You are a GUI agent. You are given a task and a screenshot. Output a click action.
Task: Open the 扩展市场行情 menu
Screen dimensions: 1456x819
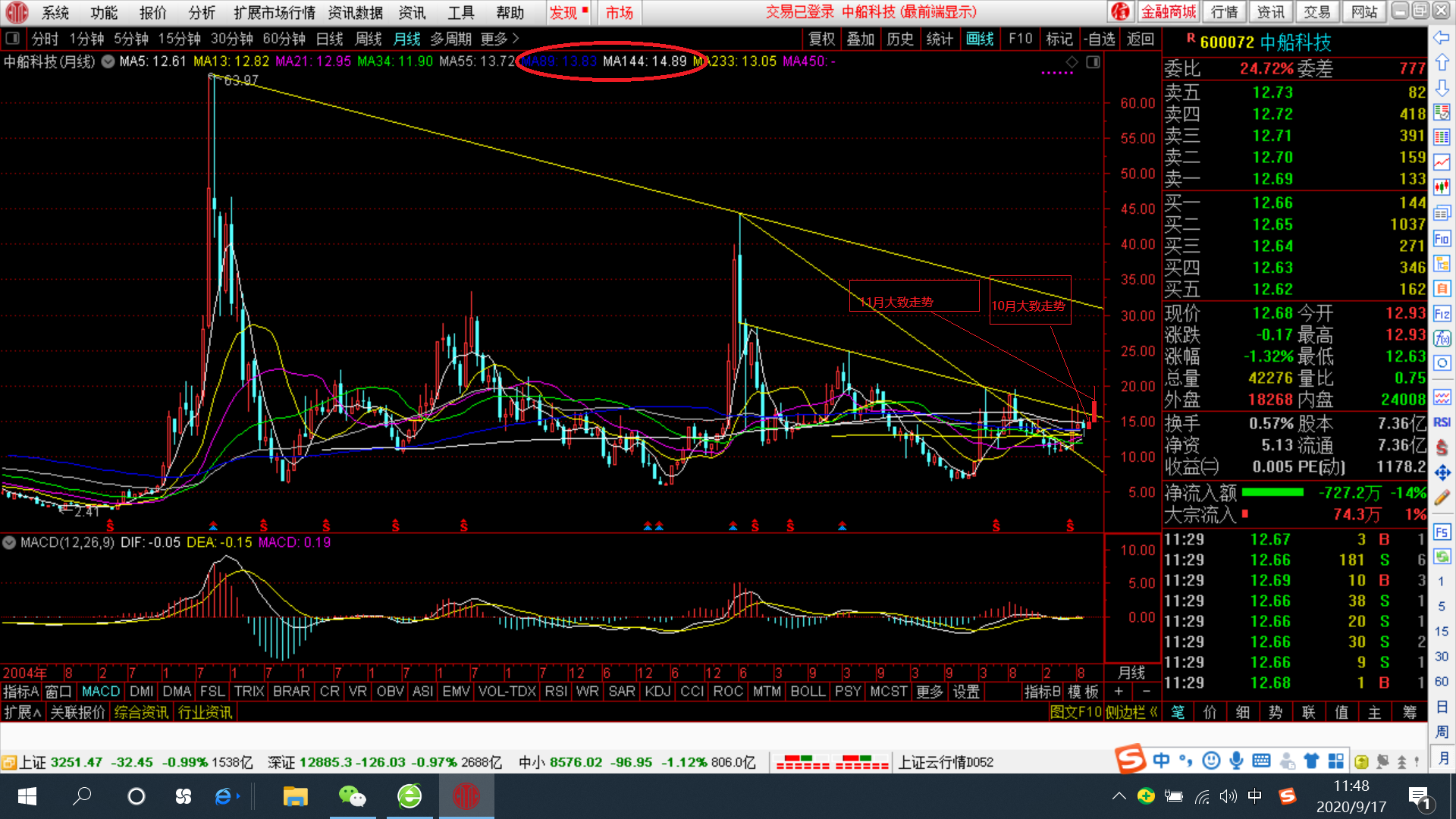[x=275, y=12]
